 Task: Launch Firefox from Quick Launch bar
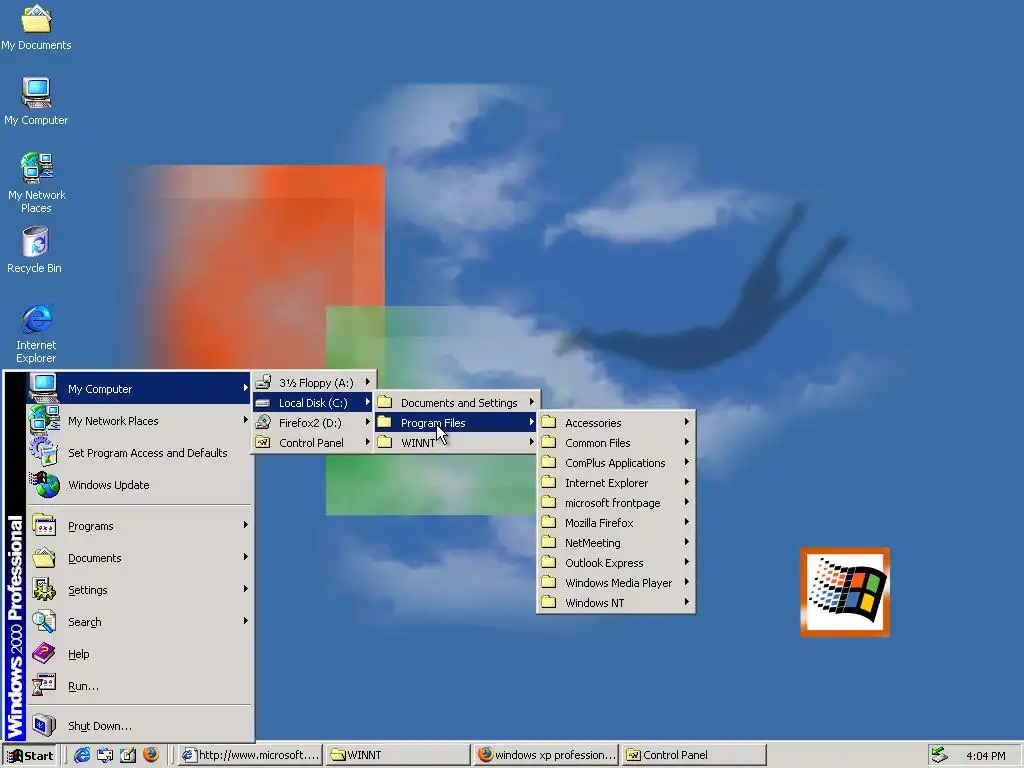151,755
